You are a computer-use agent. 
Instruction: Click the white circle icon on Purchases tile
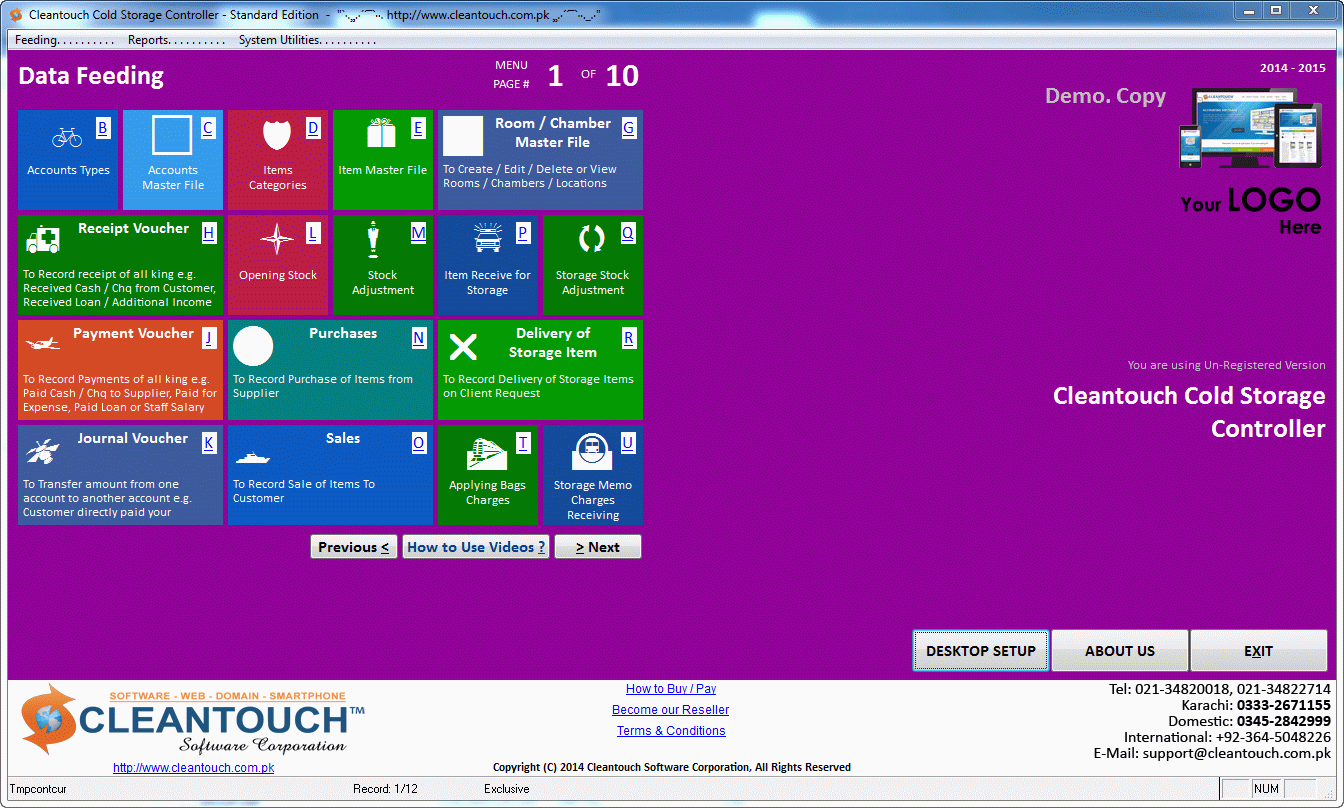point(253,346)
